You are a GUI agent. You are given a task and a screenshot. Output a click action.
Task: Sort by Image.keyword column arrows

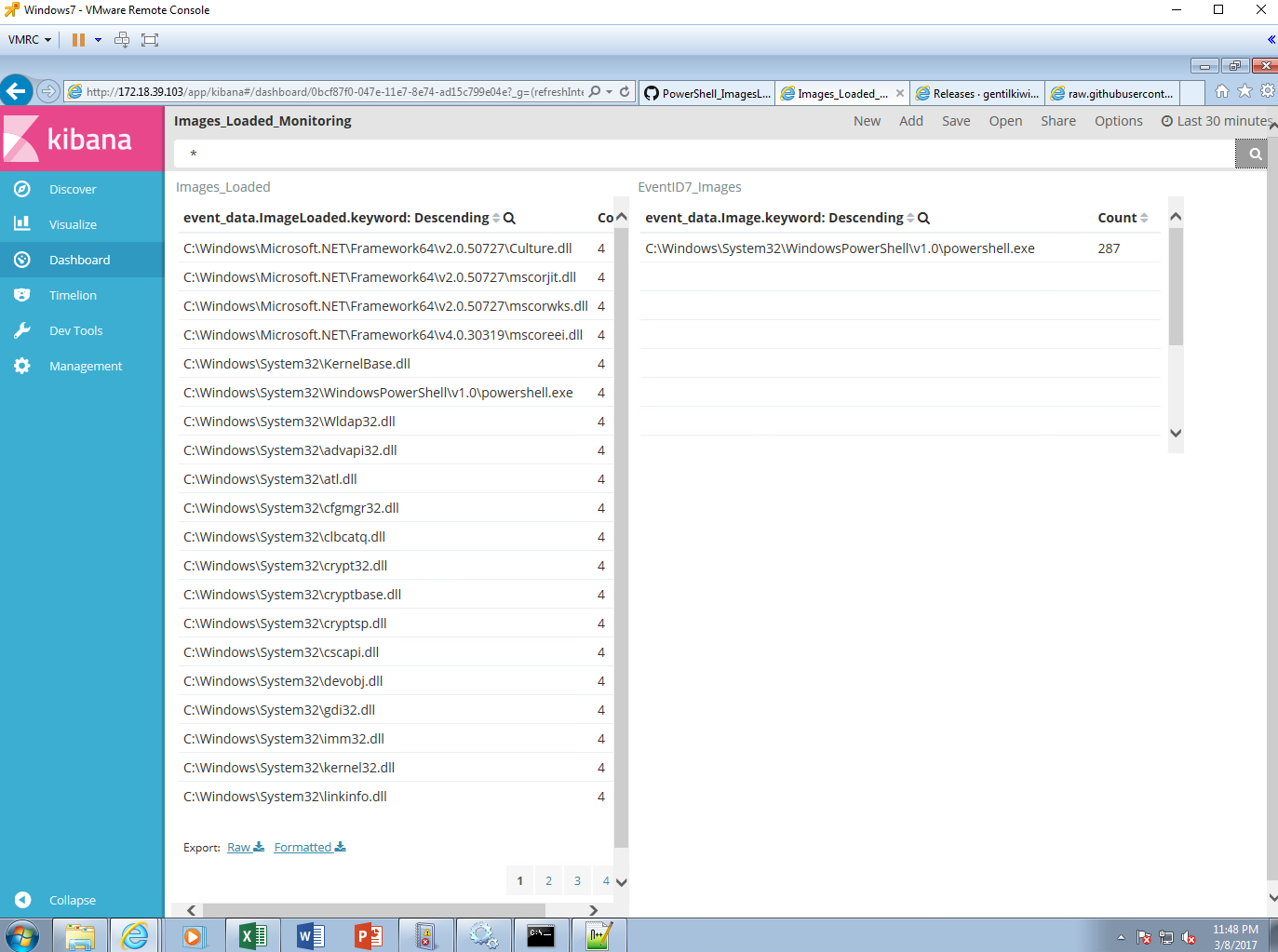(910, 218)
